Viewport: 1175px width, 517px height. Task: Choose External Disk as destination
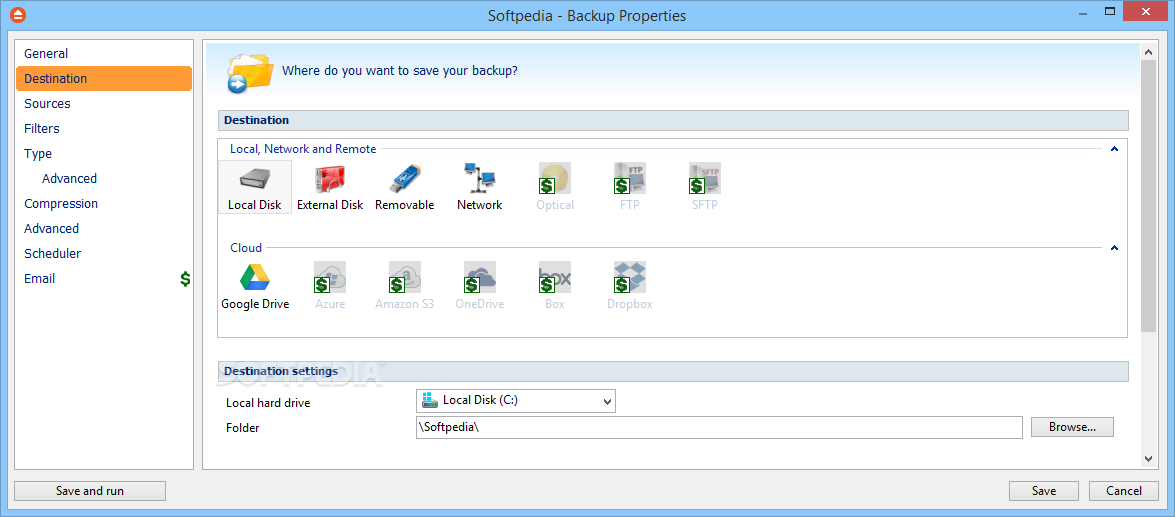tap(330, 187)
